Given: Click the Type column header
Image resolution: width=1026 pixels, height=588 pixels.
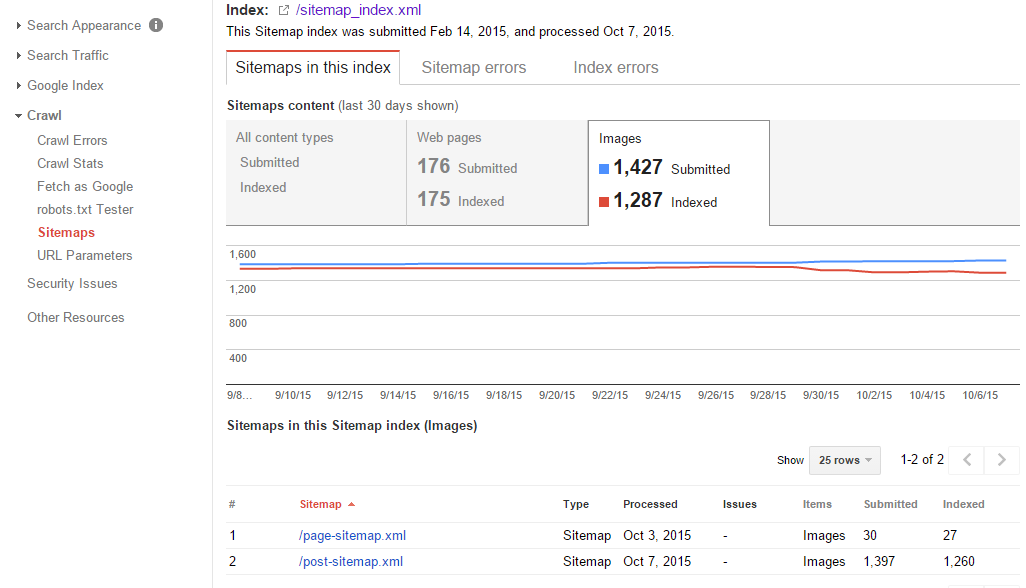Looking at the screenshot, I should tap(576, 504).
